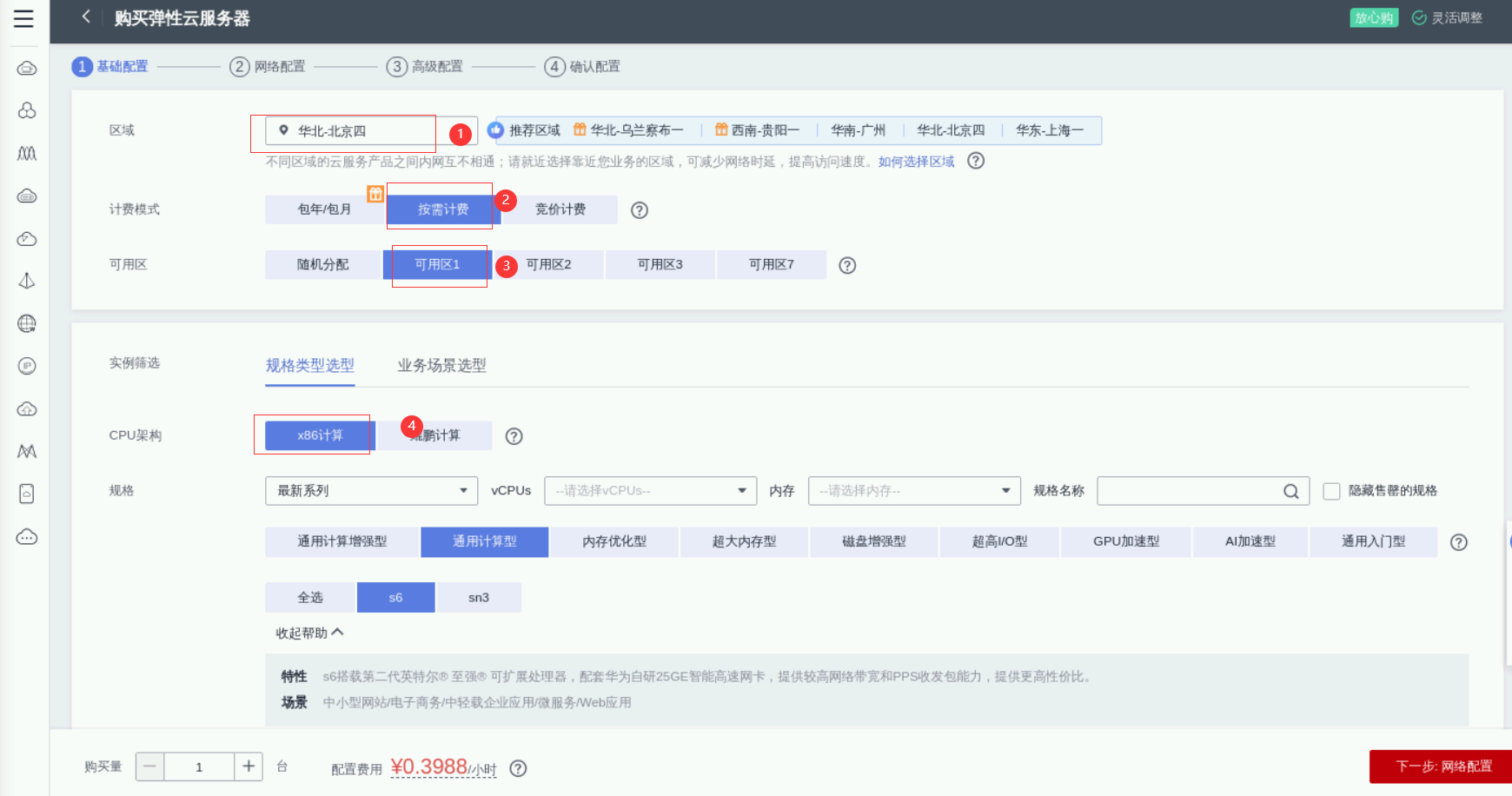The image size is (1512, 796).
Task: Open the cloud server sidebar icon
Action: pyautogui.click(x=27, y=68)
